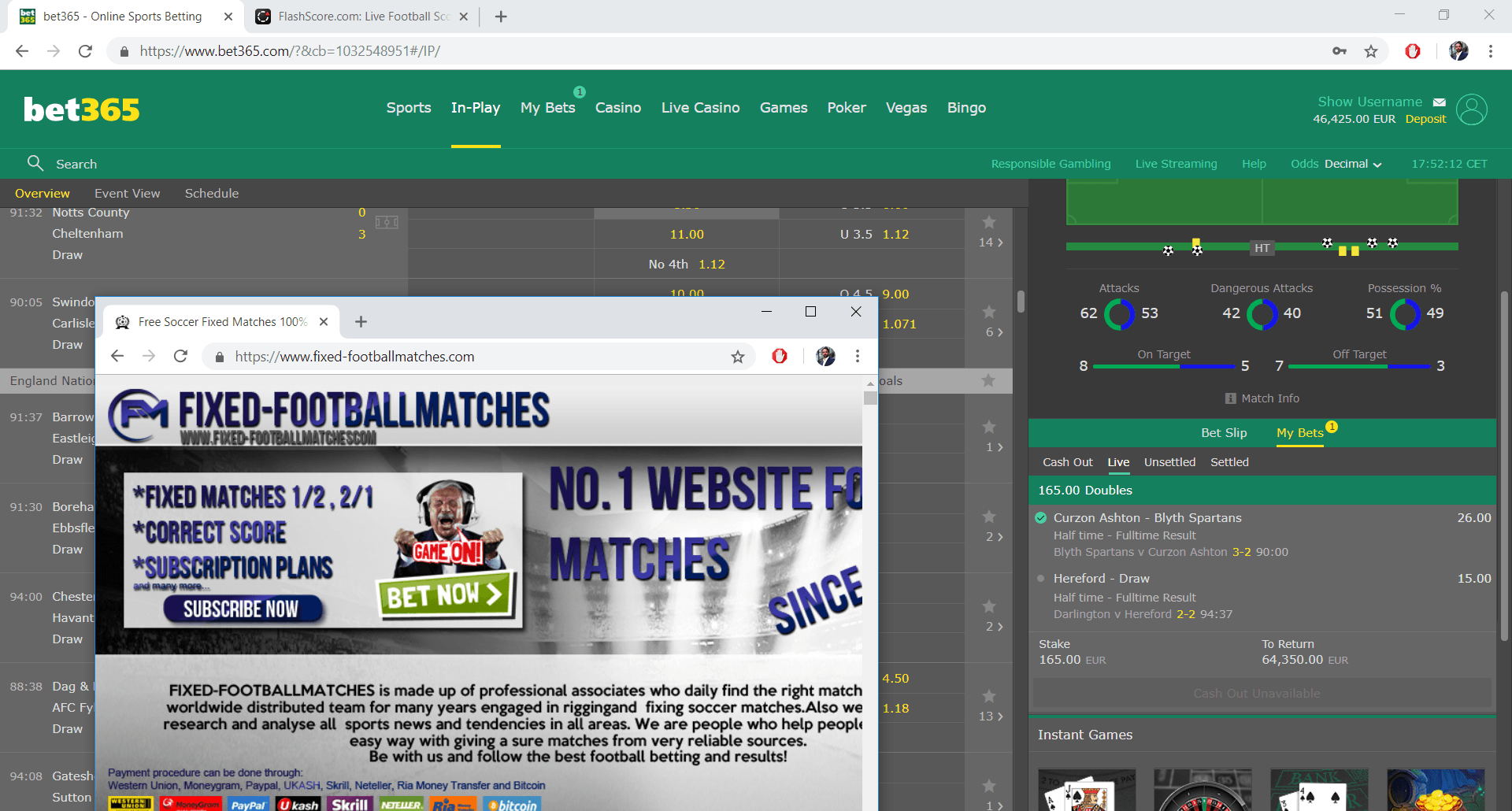The image size is (1512, 811).
Task: Click the bet365 match list scrollbar thumb
Action: pos(1021,302)
